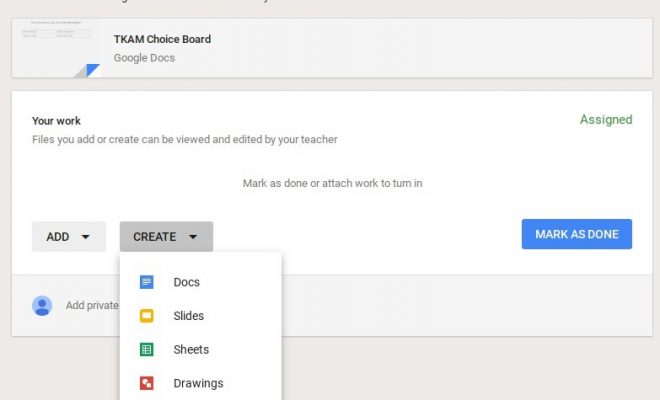Click the Google Docs subtitle on the attachment
660x400 pixels.
click(144, 58)
